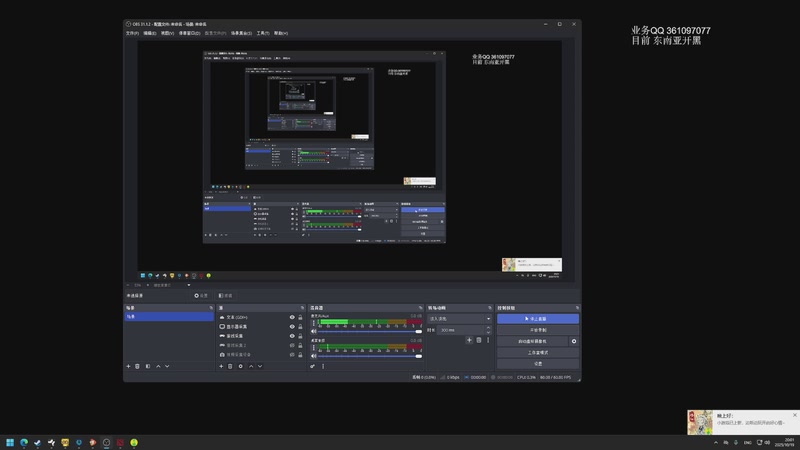Viewport: 800px width, 450px height.
Task: Toggle lock on first game capture source
Action: click(x=301, y=336)
